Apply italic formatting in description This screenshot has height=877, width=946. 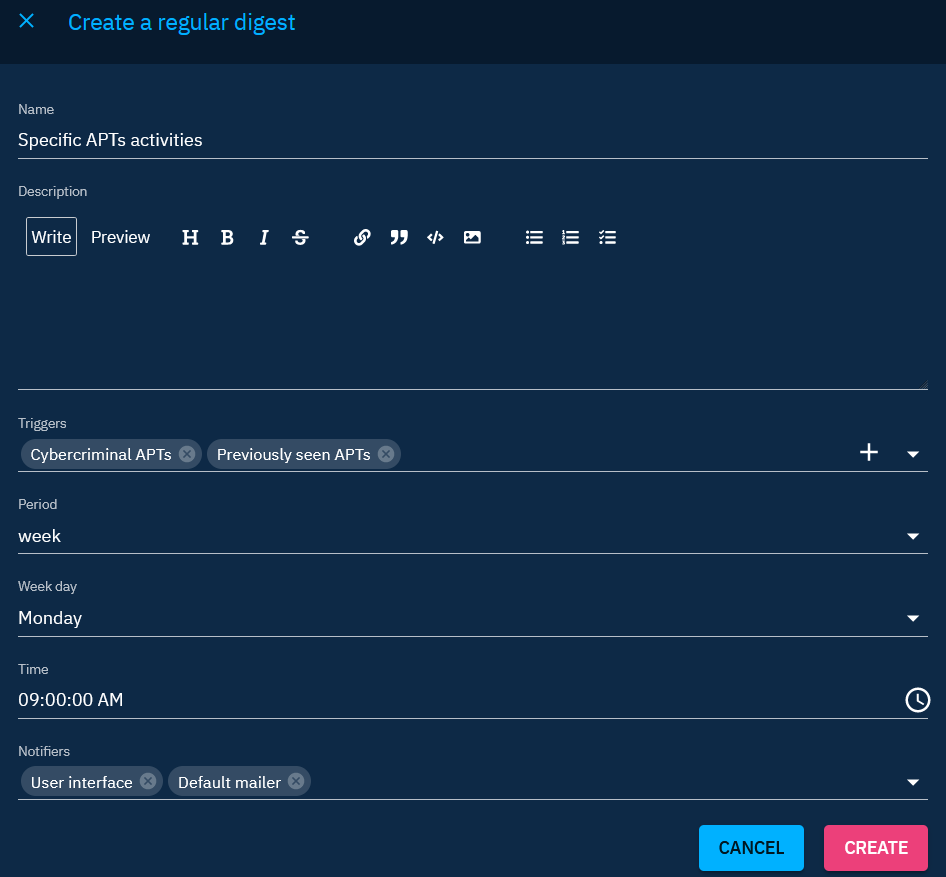pos(264,237)
